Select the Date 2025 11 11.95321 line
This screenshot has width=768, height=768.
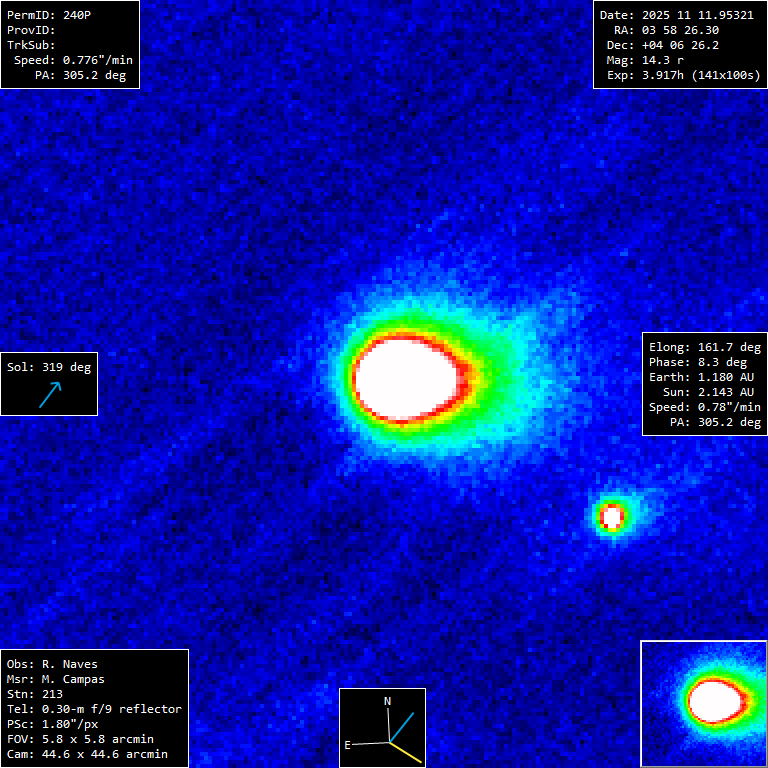[x=676, y=15]
